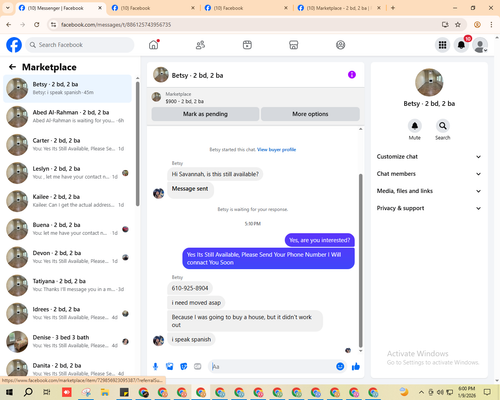Choose a sticker icon

(184, 367)
